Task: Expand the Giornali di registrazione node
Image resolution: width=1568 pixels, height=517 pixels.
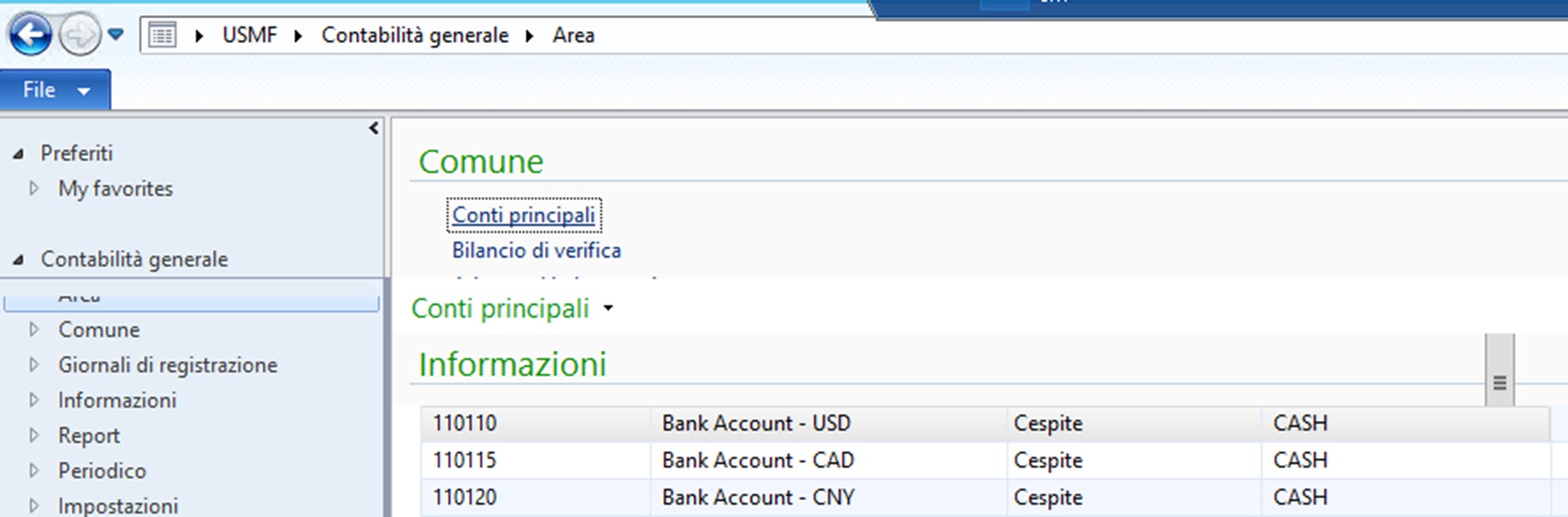Action: [x=33, y=365]
